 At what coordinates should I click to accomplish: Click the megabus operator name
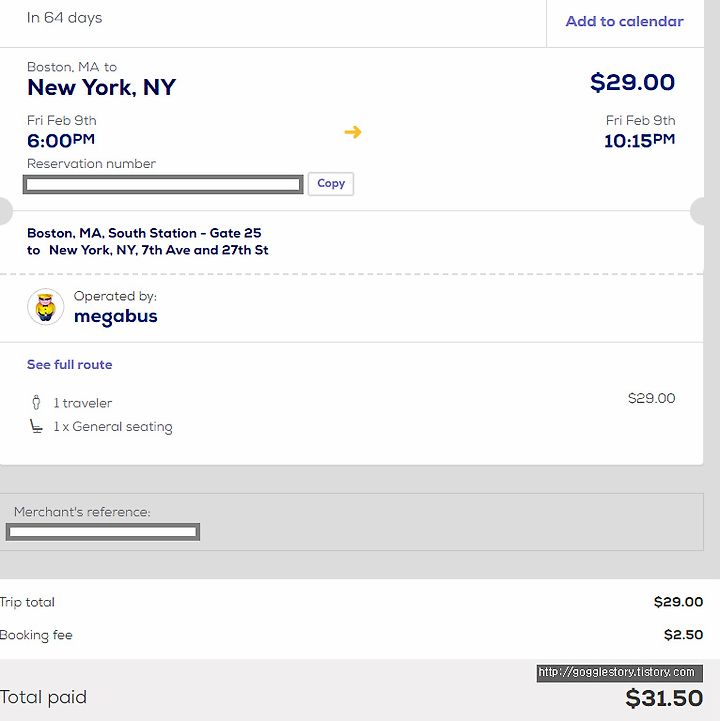point(116,316)
